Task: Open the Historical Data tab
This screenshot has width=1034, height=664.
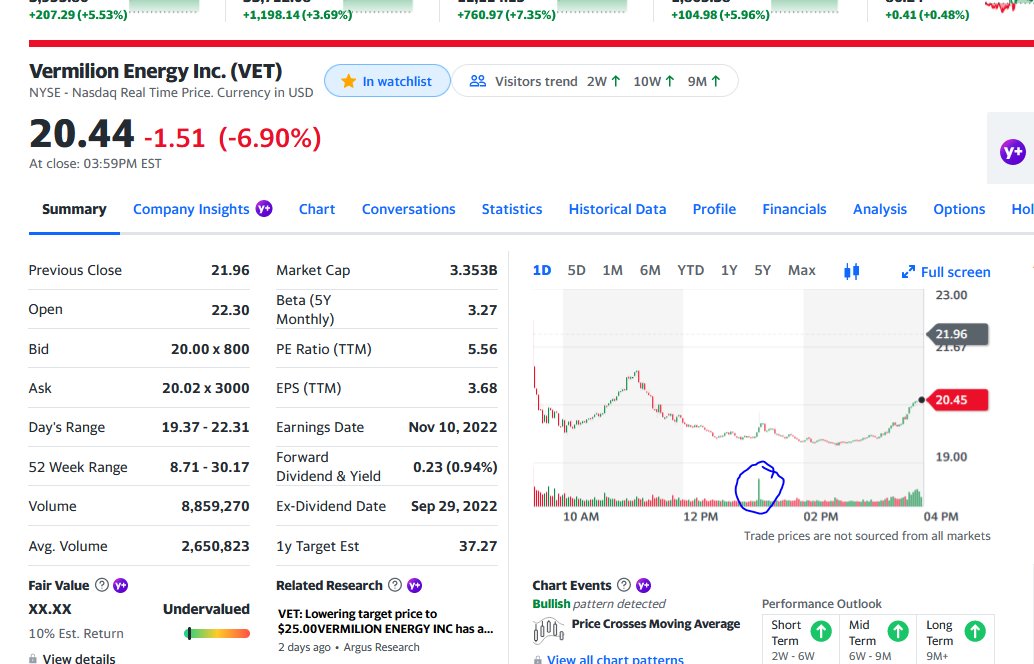Action: tap(617, 209)
